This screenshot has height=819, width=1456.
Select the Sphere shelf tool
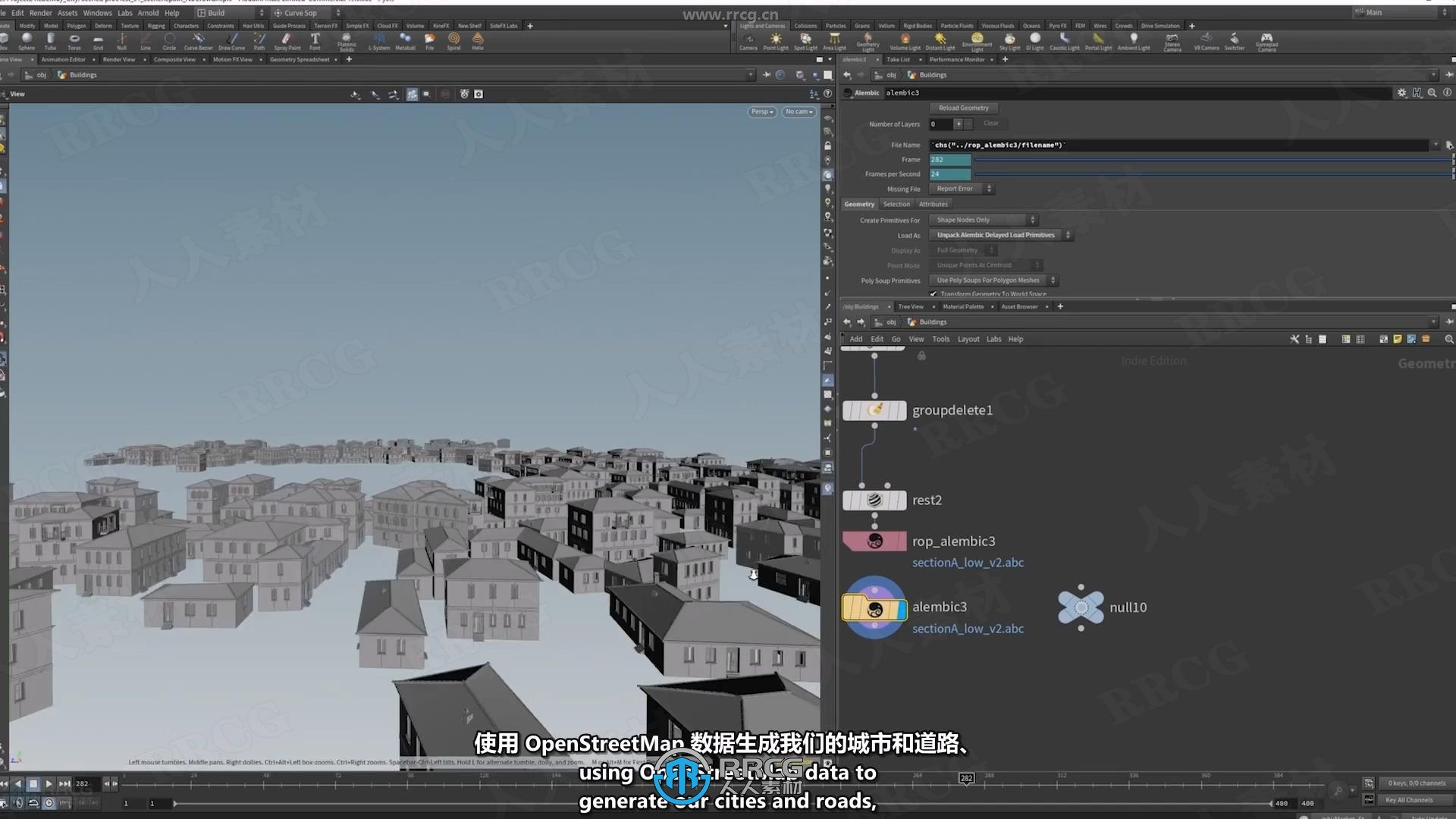[27, 41]
